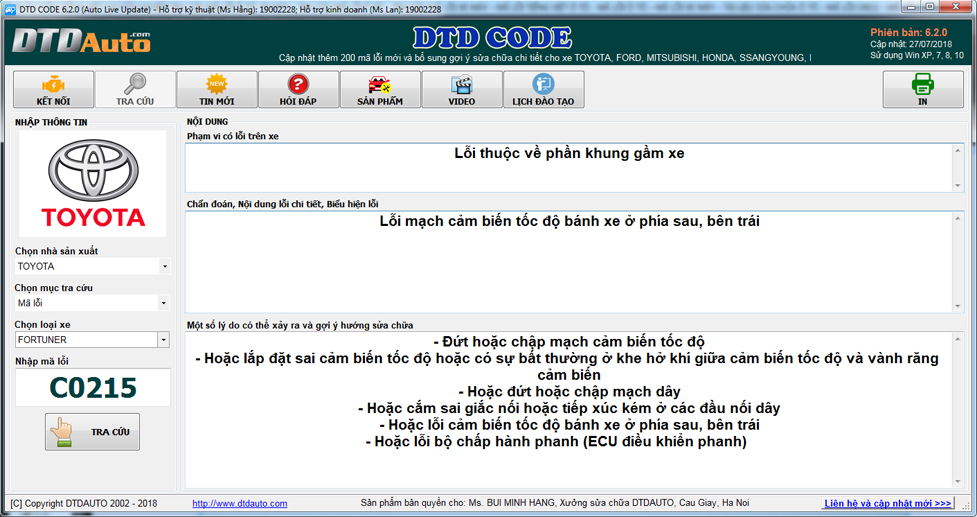
Task: Expand the Chọn nhà sản xuất TOYOTA dropdown
Action: [x=164, y=266]
